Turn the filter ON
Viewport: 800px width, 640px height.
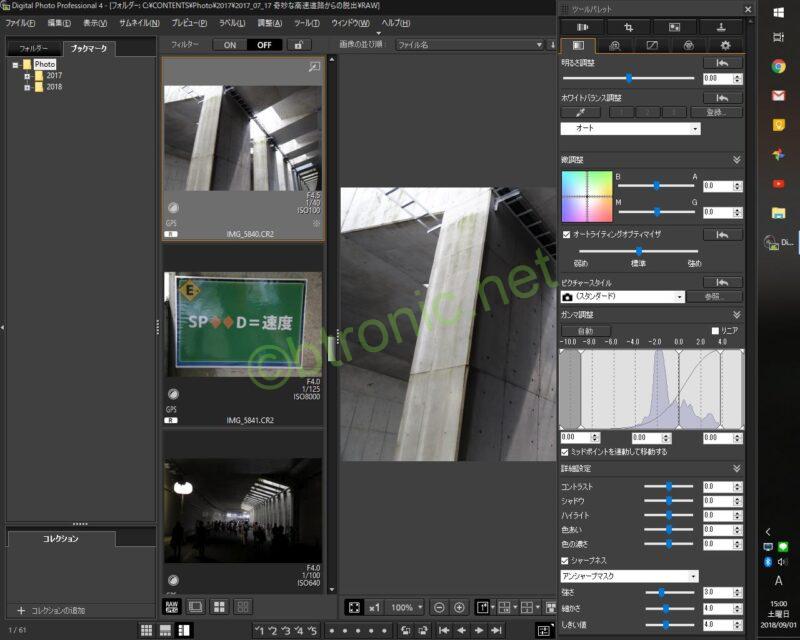[230, 45]
